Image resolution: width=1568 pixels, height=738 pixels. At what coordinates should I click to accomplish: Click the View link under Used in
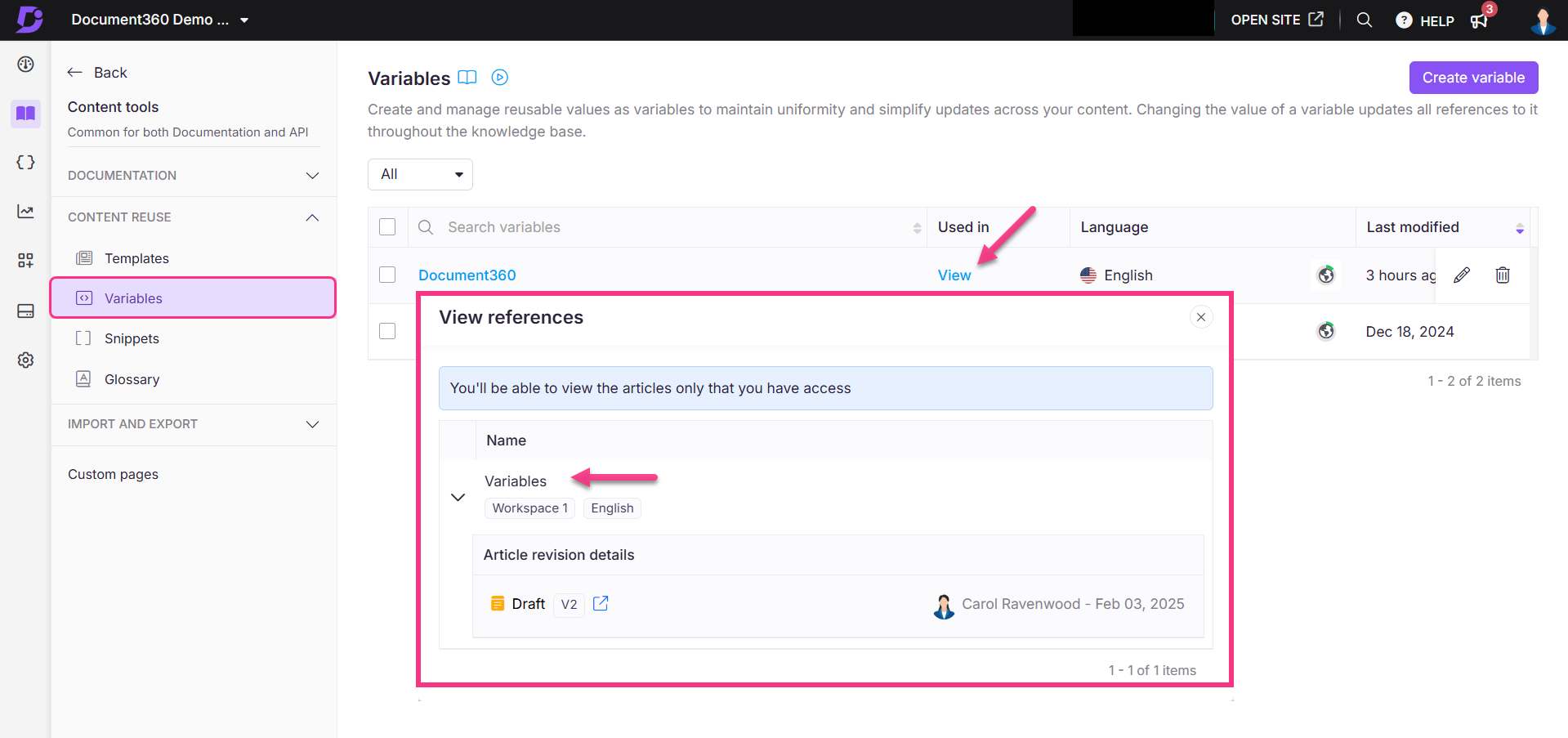(954, 275)
